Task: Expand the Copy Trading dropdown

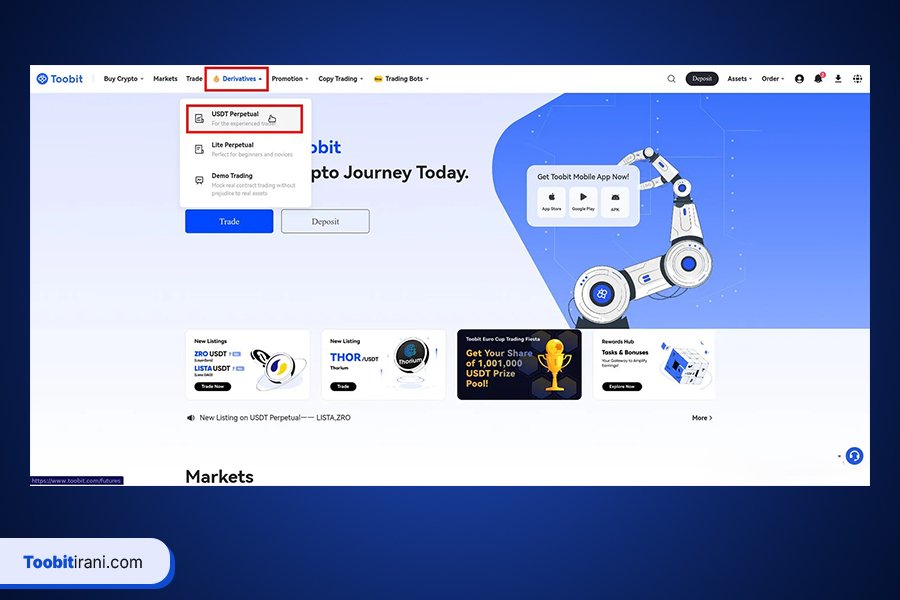Action: pos(340,79)
